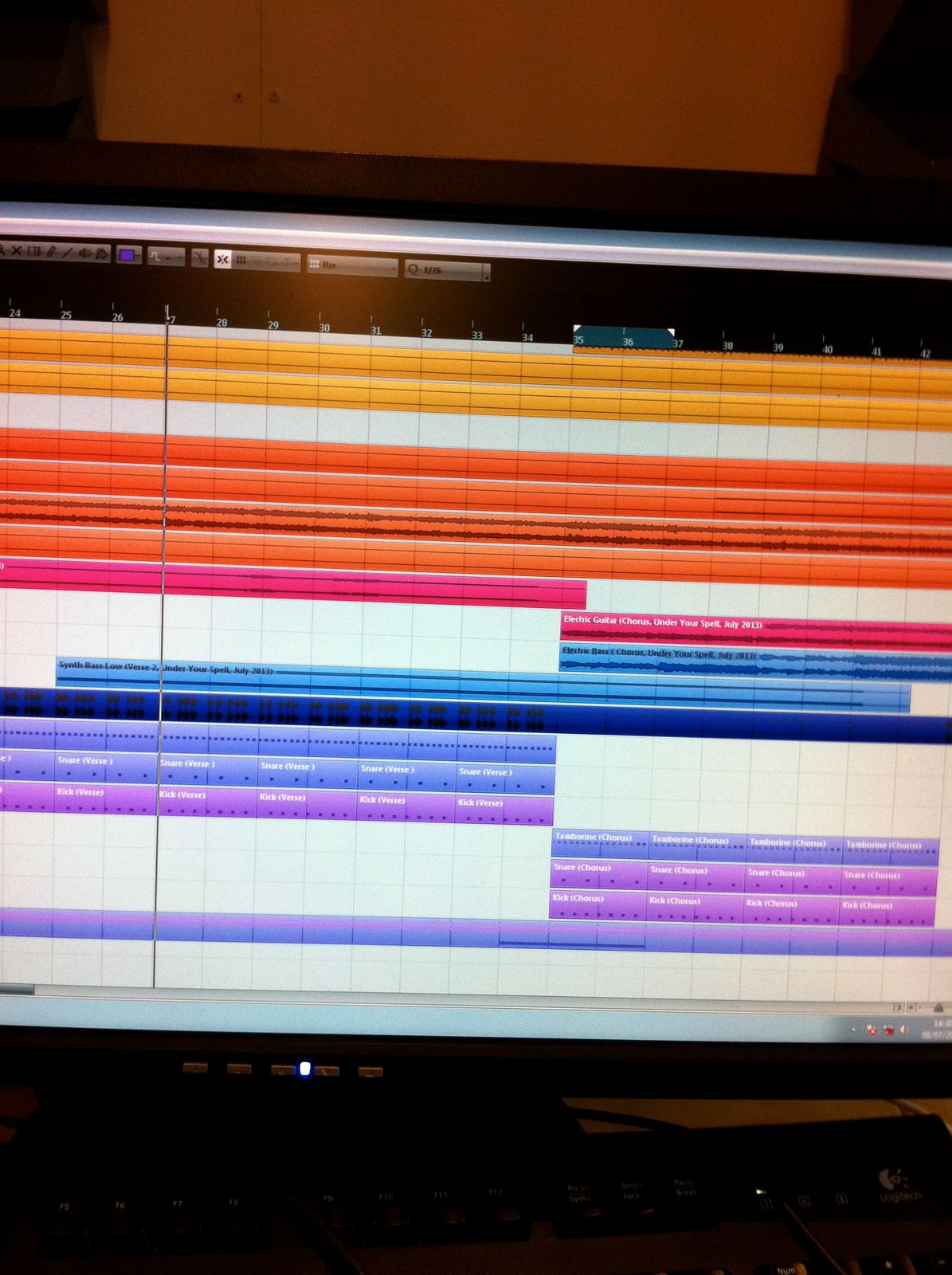Select the Draw pencil tool
The image size is (952, 1275).
coord(50,253)
